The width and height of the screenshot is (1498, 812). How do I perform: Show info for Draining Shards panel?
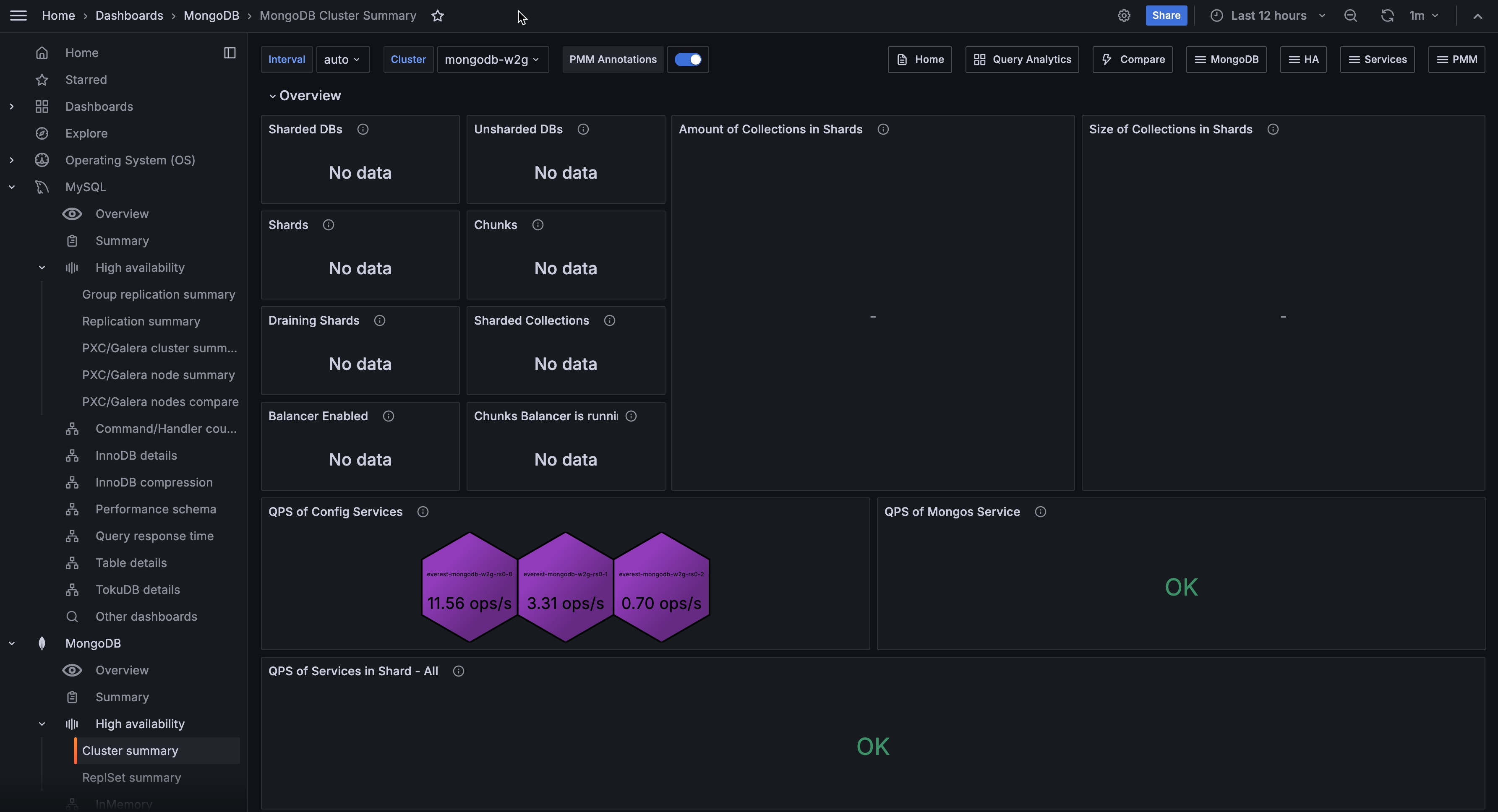pos(379,320)
